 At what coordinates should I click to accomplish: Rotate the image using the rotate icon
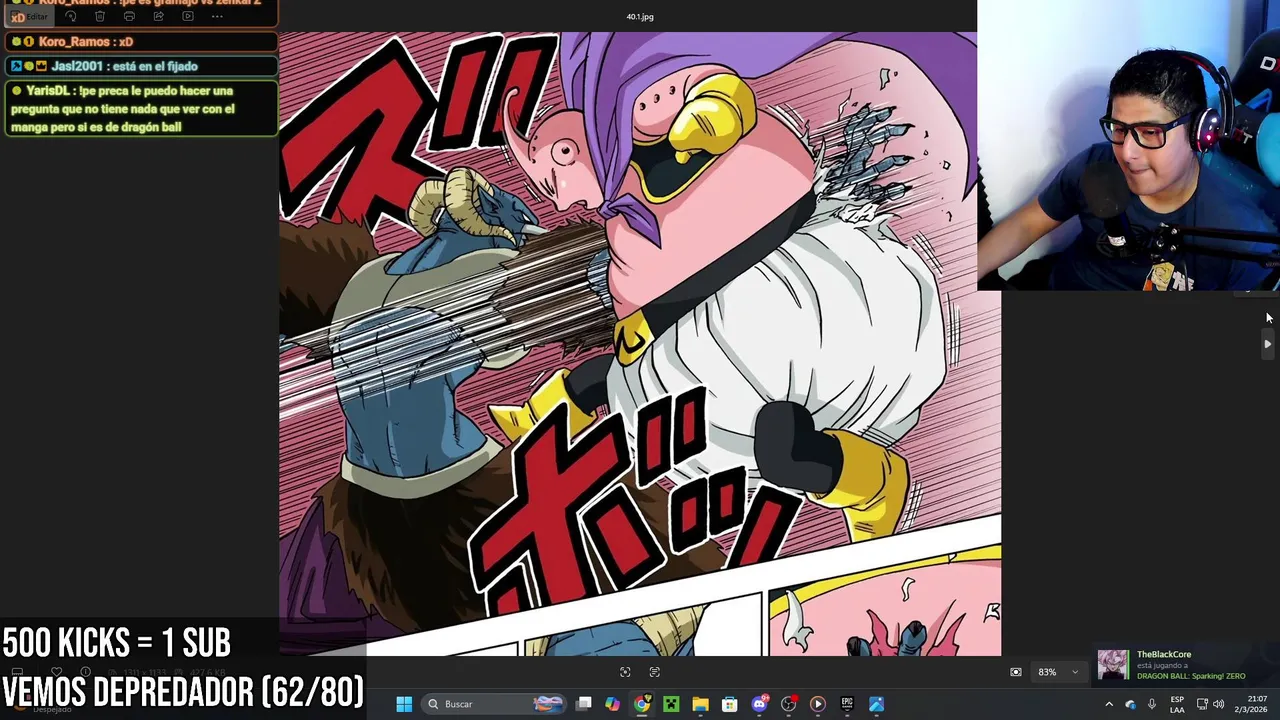click(x=71, y=17)
